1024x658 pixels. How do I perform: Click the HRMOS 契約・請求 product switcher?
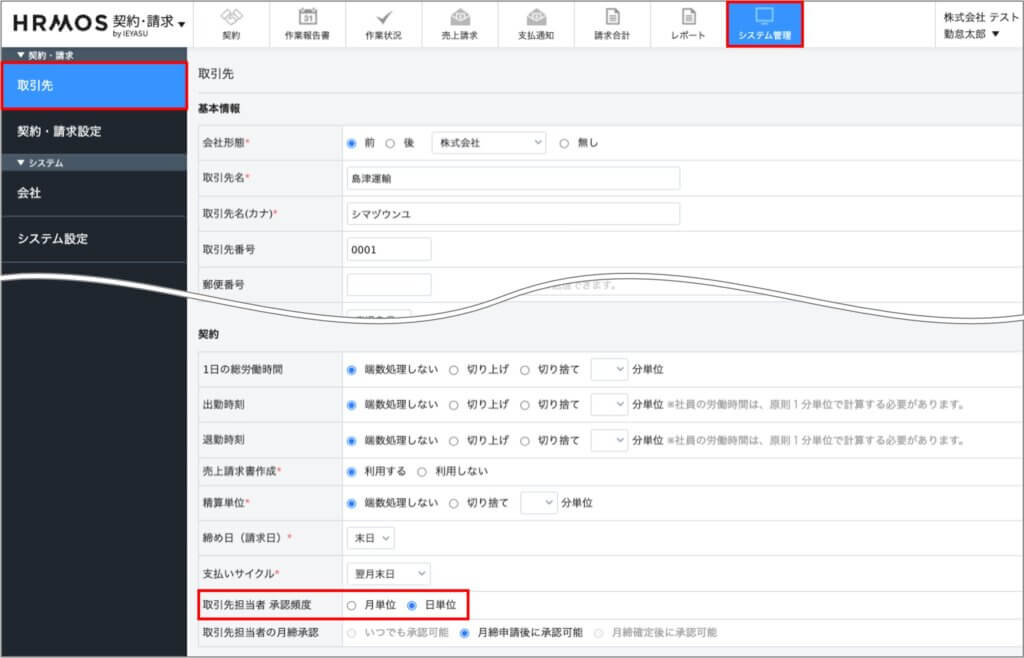[x=98, y=24]
